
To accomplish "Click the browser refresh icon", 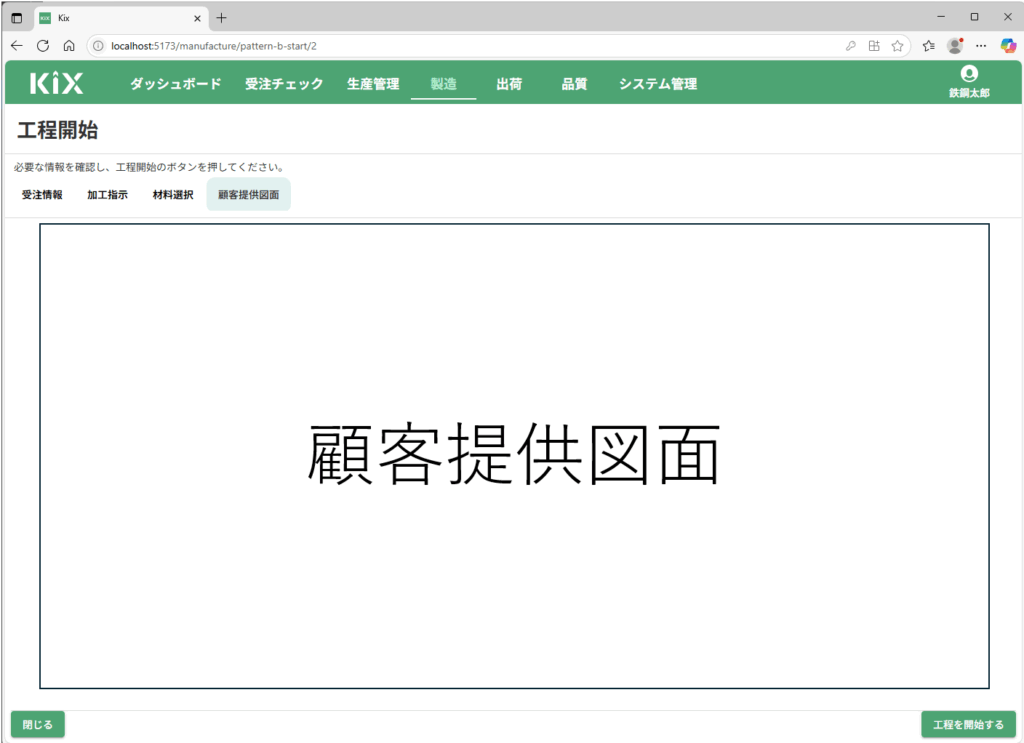I will [43, 46].
